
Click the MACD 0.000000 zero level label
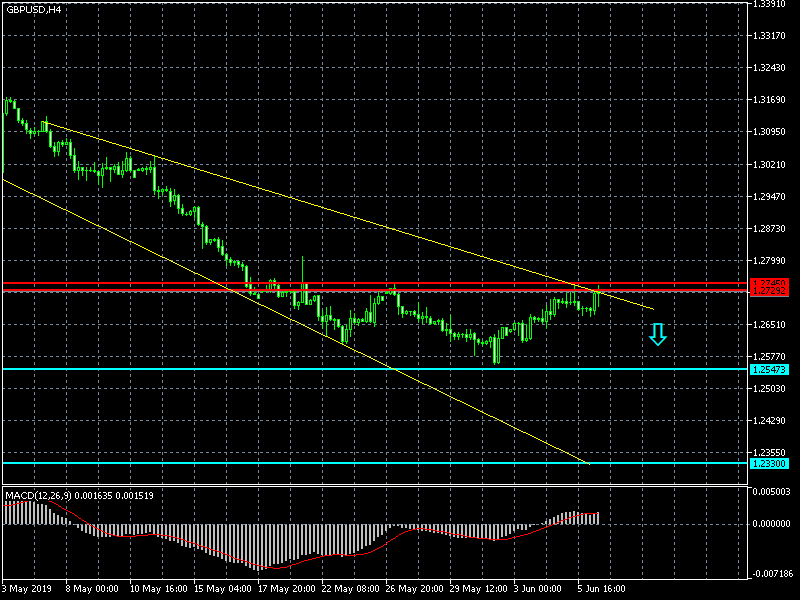click(773, 523)
